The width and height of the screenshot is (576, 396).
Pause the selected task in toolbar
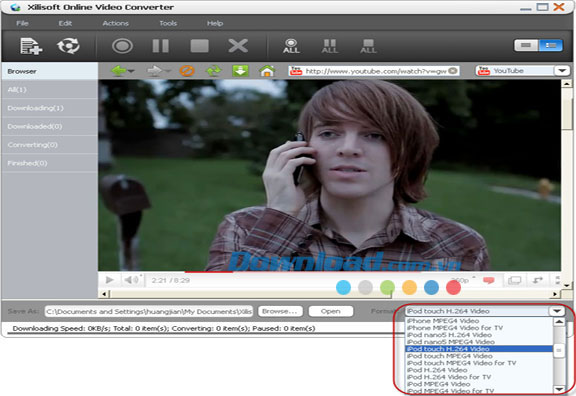161,46
